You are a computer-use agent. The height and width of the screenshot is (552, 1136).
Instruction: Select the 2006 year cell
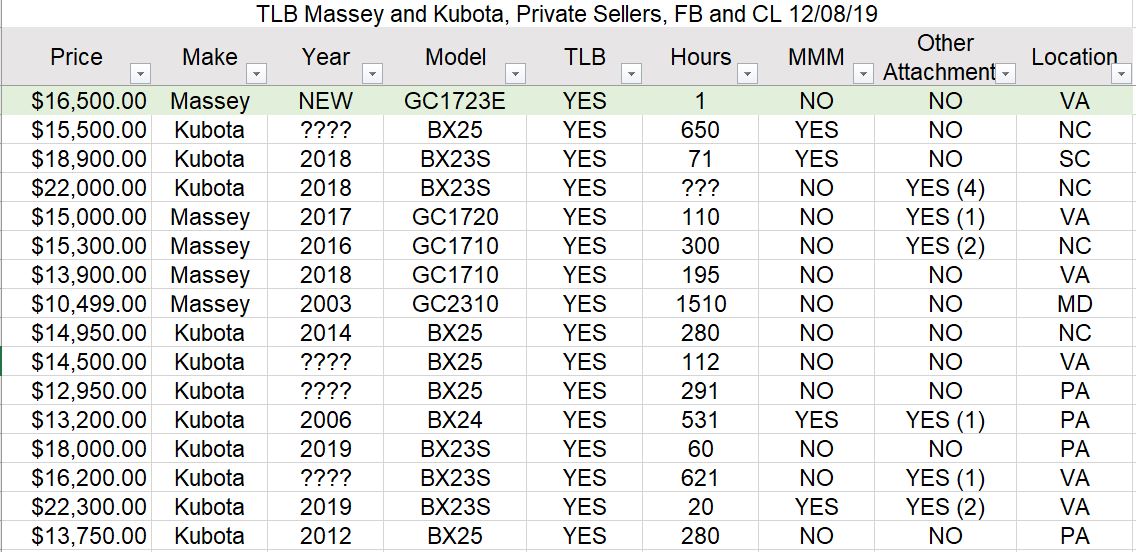(326, 419)
